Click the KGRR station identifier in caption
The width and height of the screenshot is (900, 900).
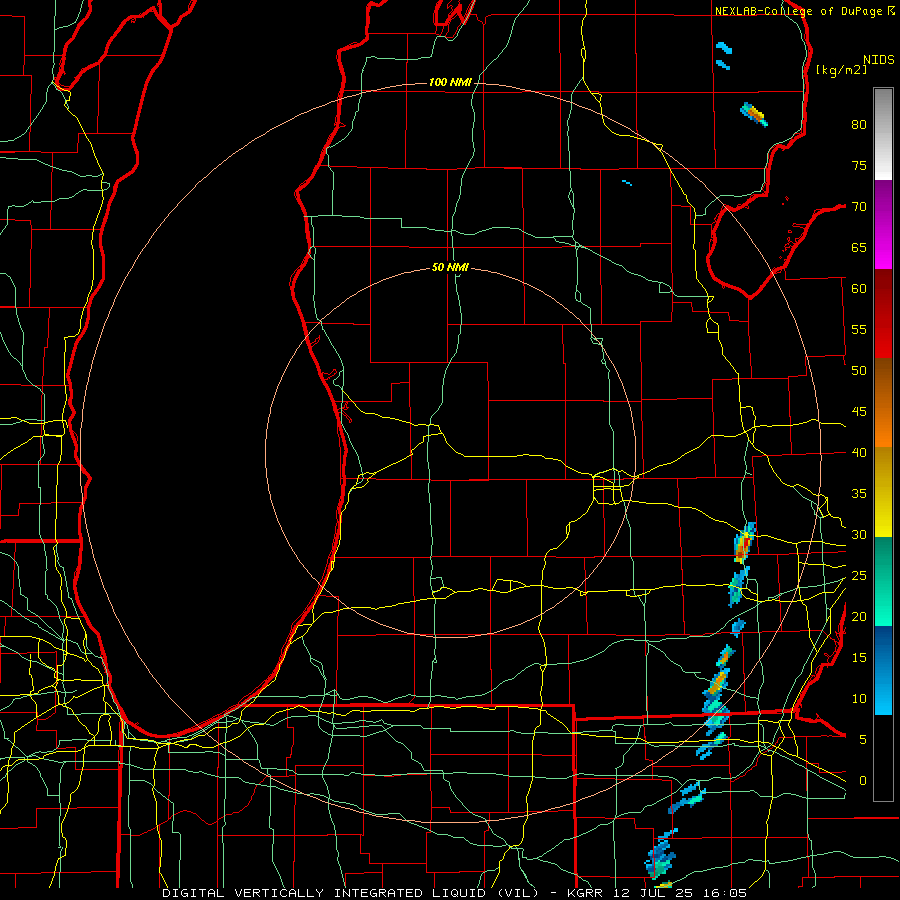click(588, 893)
